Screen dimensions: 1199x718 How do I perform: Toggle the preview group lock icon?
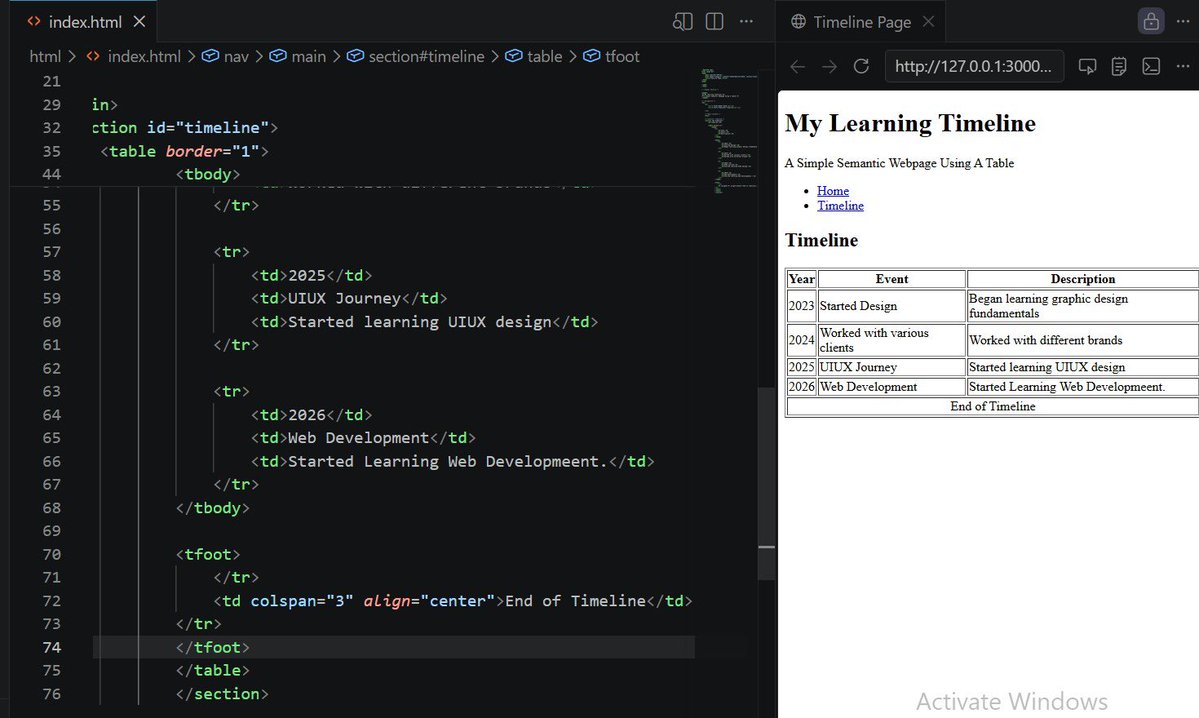[x=1151, y=22]
